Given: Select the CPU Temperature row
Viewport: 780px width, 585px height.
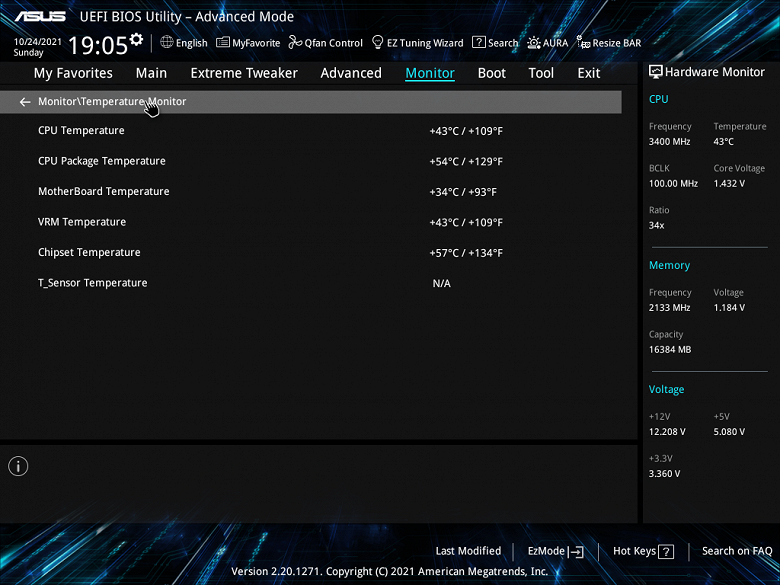Looking at the screenshot, I should pos(310,131).
